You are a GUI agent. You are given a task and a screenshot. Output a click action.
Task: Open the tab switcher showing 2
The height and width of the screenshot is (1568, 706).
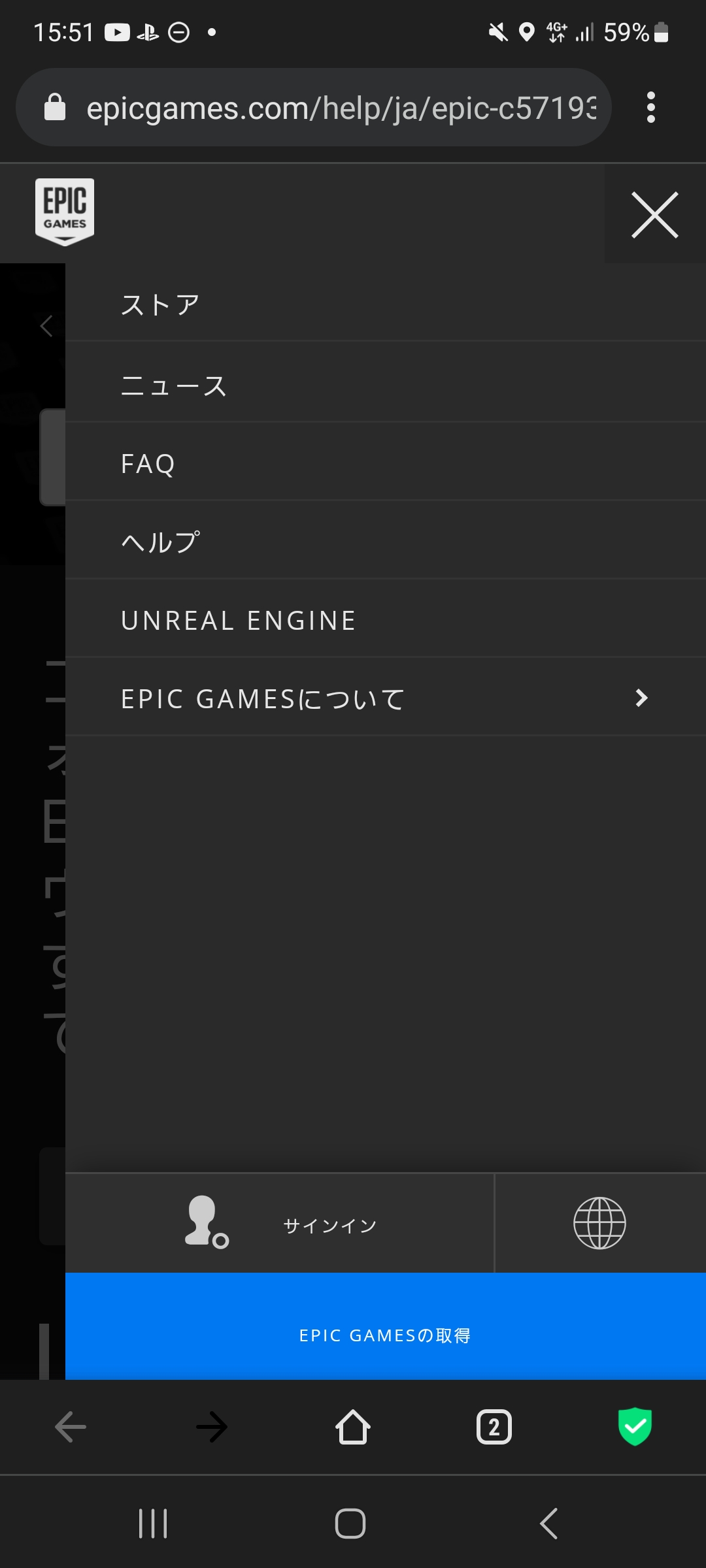click(x=494, y=1427)
